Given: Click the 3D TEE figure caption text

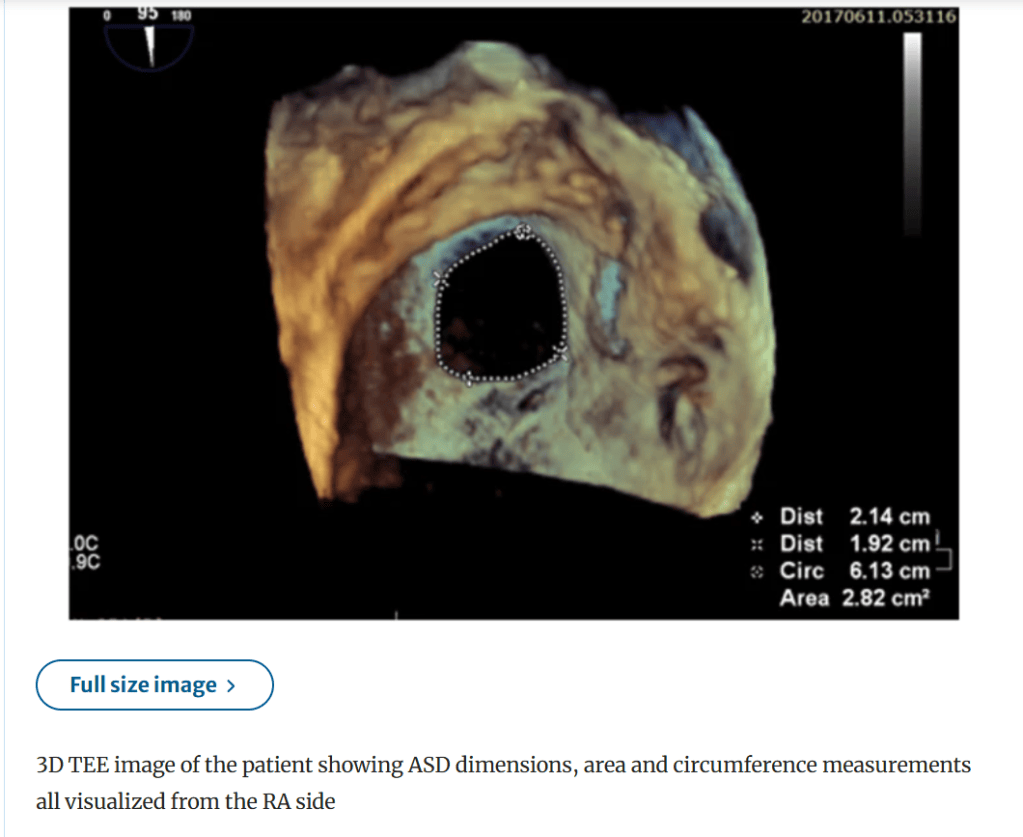Looking at the screenshot, I should click(x=503, y=782).
